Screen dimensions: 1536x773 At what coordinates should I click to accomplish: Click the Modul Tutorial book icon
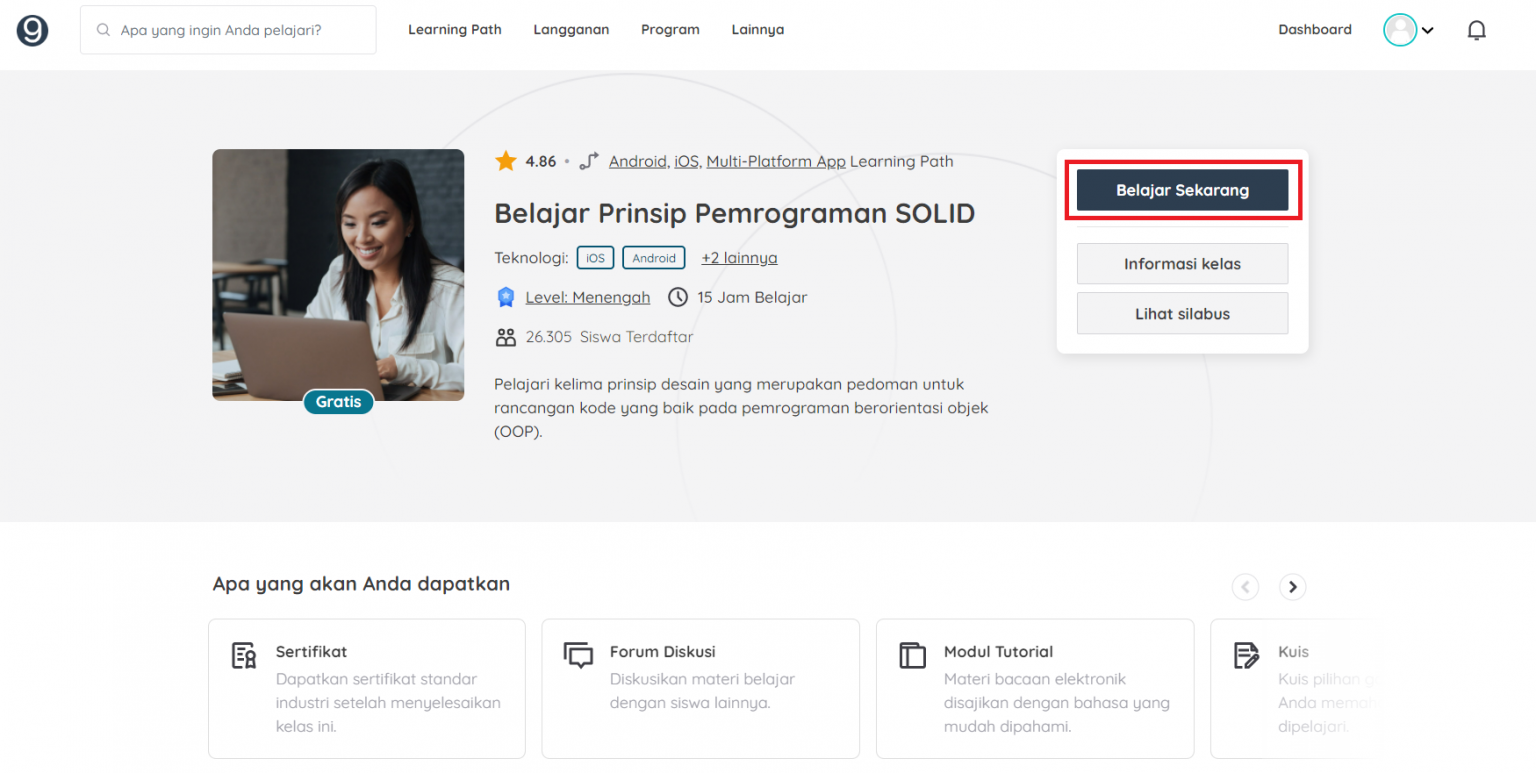click(x=911, y=655)
